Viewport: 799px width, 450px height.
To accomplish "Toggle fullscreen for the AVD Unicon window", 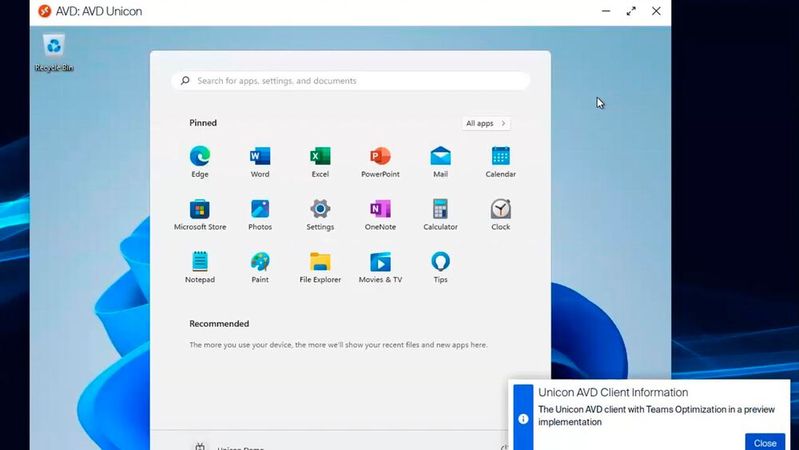I will 631,11.
